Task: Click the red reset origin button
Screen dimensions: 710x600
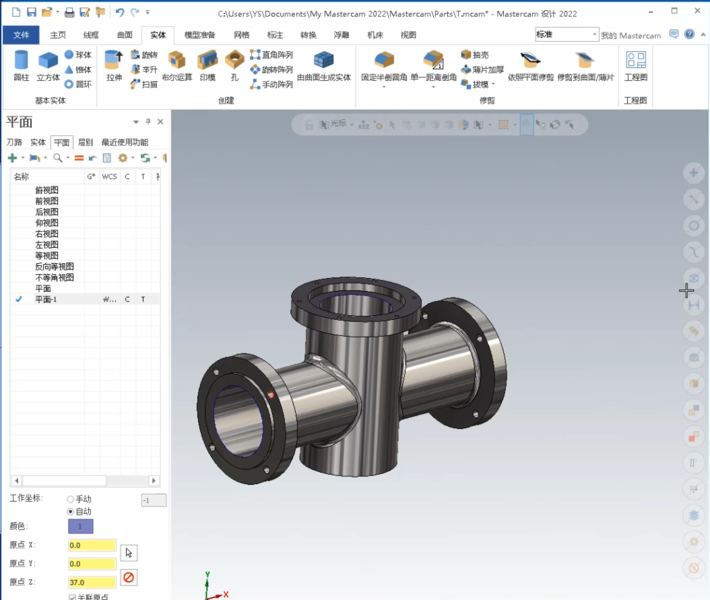Action: tap(129, 577)
